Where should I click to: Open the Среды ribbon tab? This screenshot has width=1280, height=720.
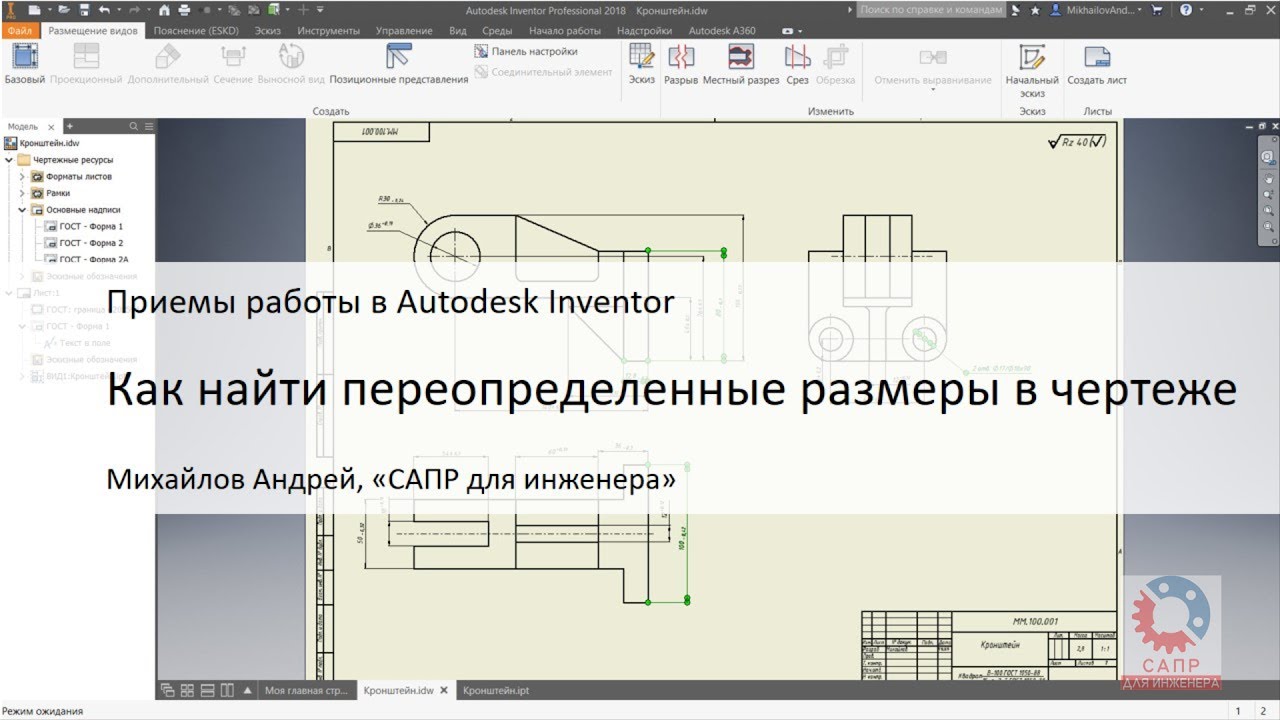click(497, 31)
